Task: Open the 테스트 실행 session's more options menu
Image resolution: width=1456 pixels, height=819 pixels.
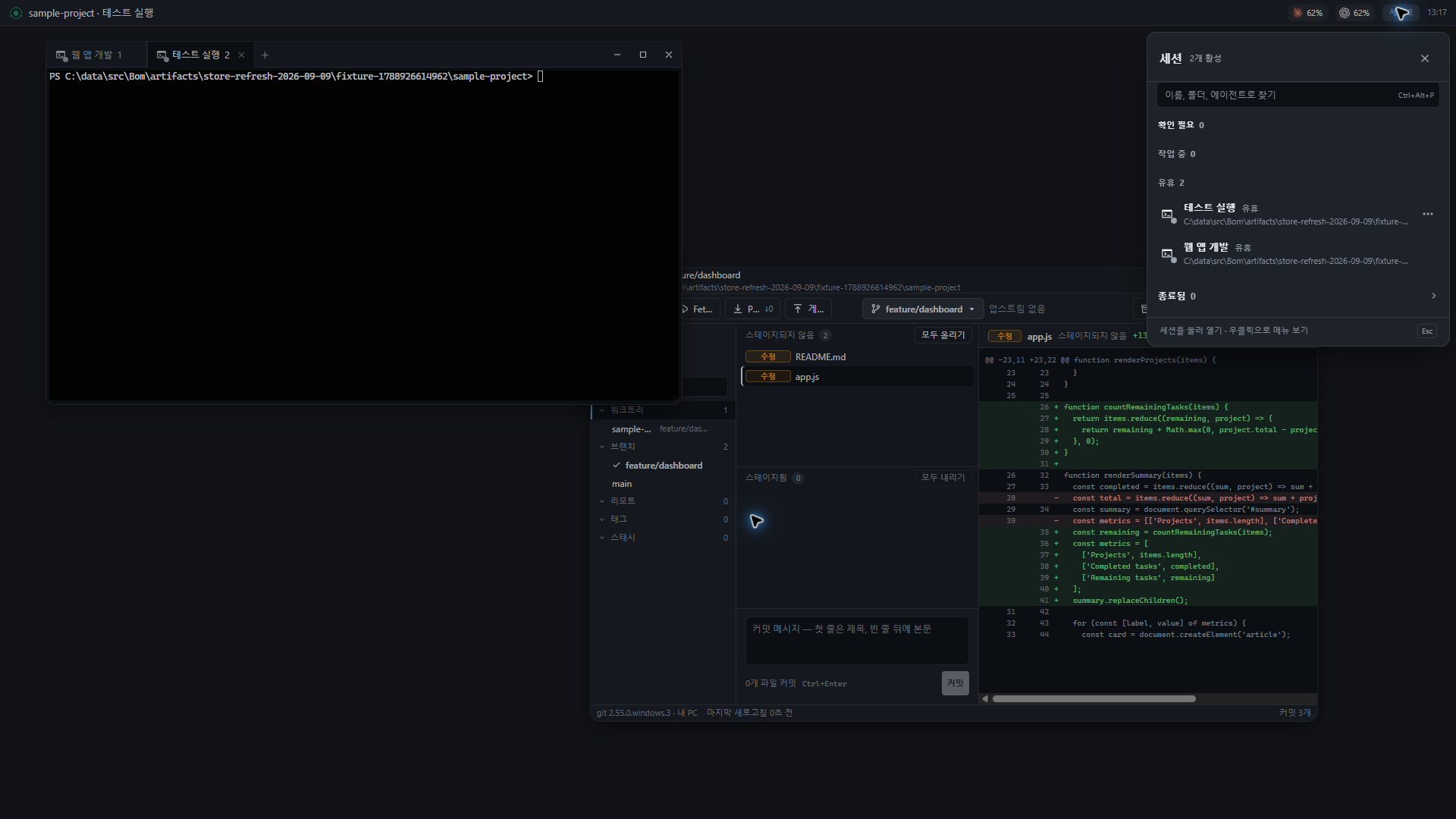Action: point(1428,214)
